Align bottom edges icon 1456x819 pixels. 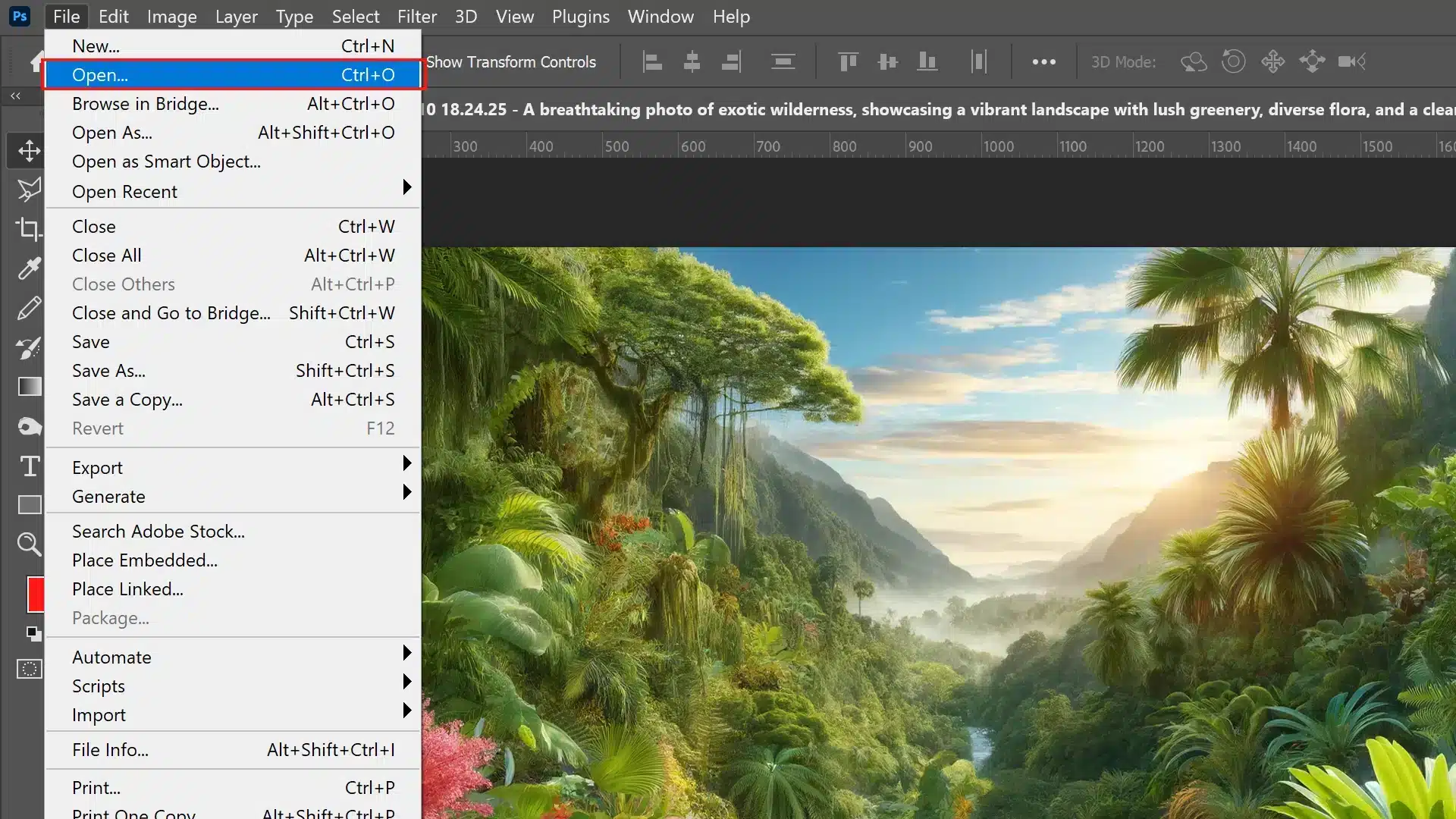click(927, 61)
